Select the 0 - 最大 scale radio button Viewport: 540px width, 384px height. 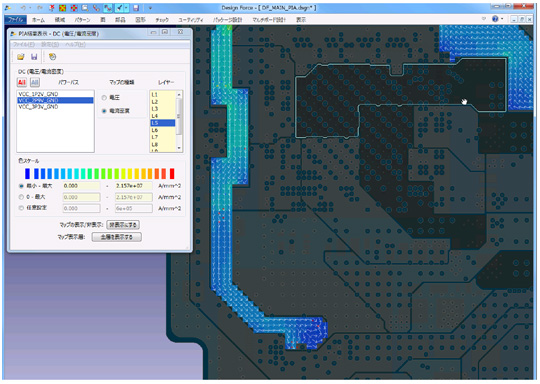(x=21, y=197)
